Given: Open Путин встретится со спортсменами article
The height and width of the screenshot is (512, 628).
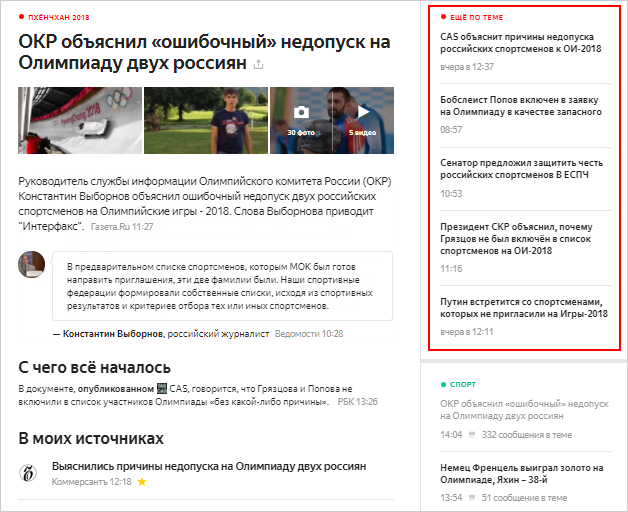Looking at the screenshot, I should click(x=524, y=308).
